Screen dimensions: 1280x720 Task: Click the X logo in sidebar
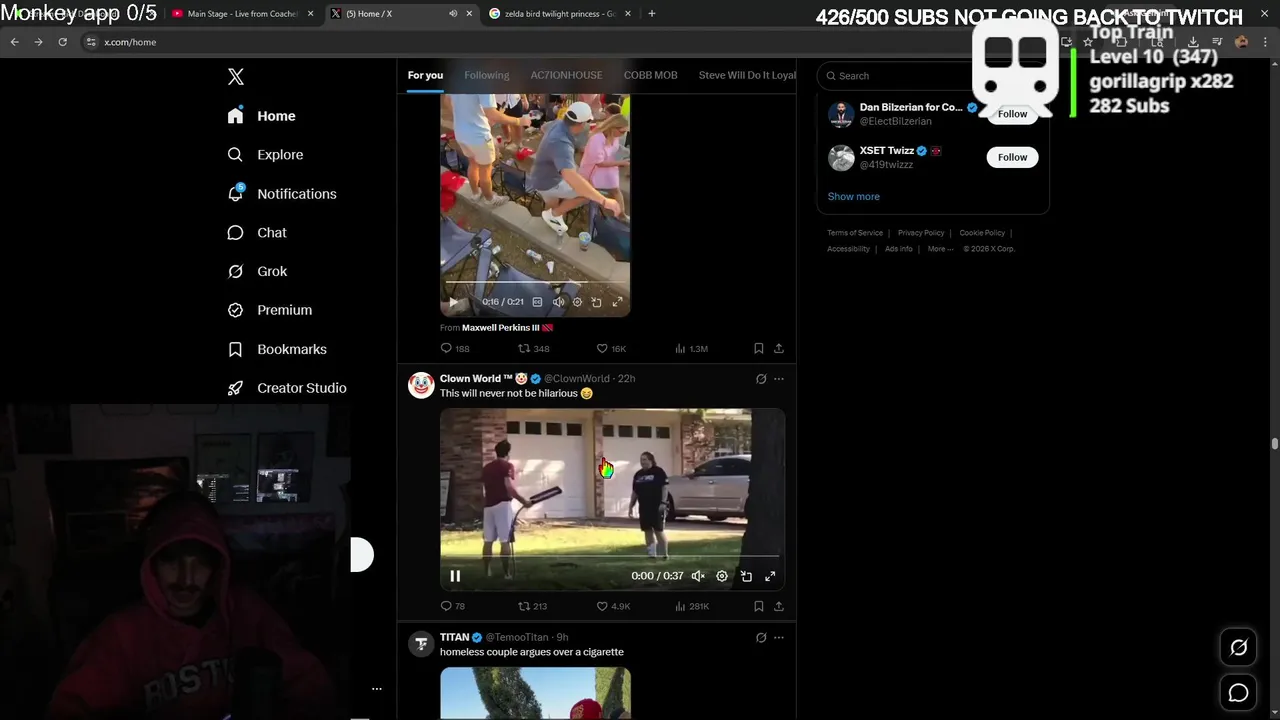pyautogui.click(x=236, y=77)
